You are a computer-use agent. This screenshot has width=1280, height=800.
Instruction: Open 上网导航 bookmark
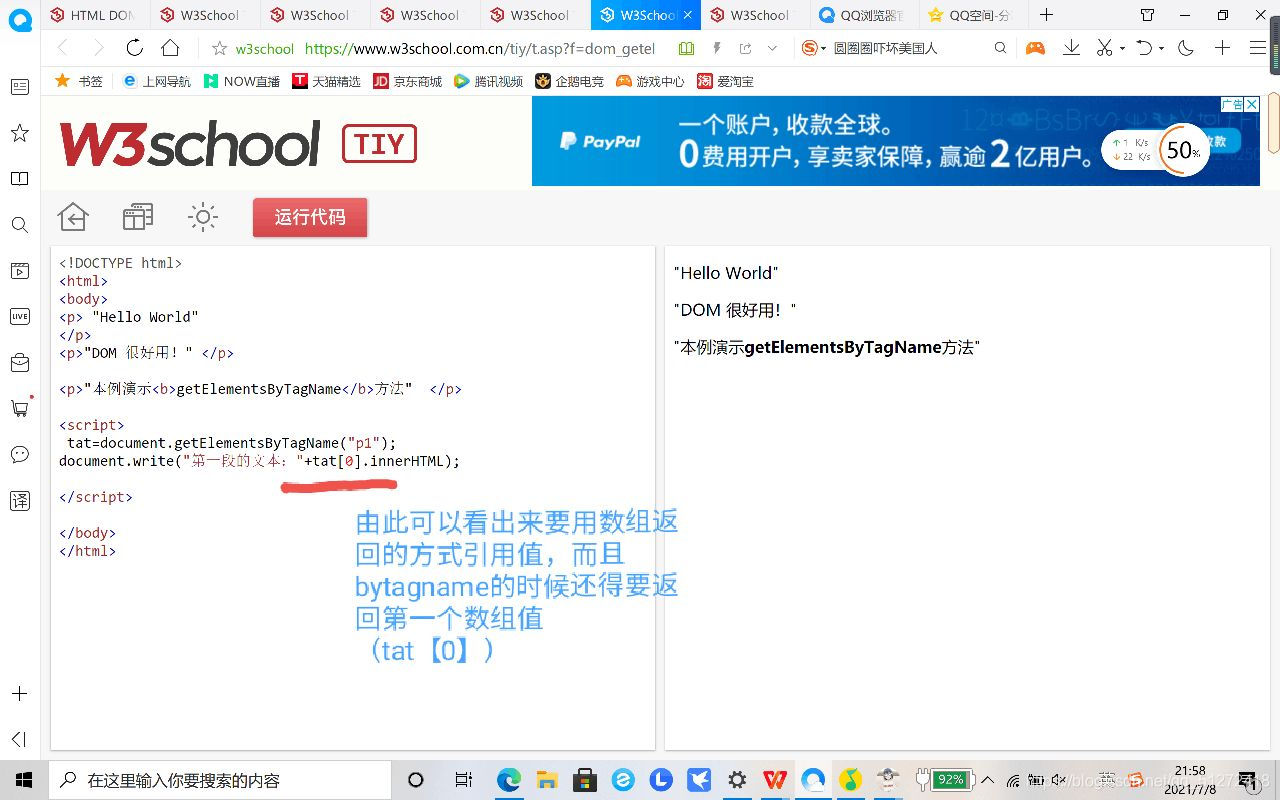(x=156, y=81)
